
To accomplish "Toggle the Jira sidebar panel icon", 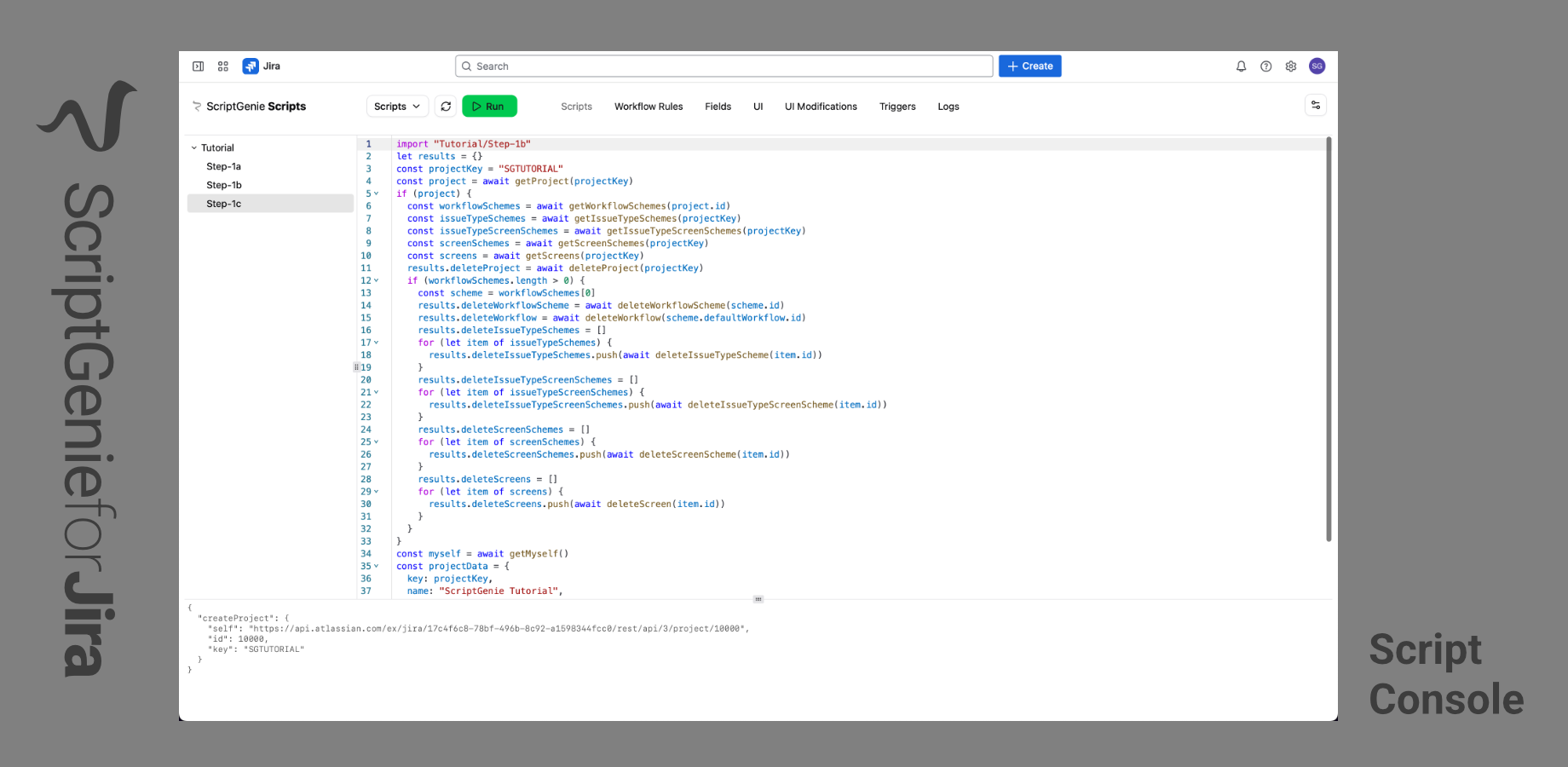I will coord(198,66).
